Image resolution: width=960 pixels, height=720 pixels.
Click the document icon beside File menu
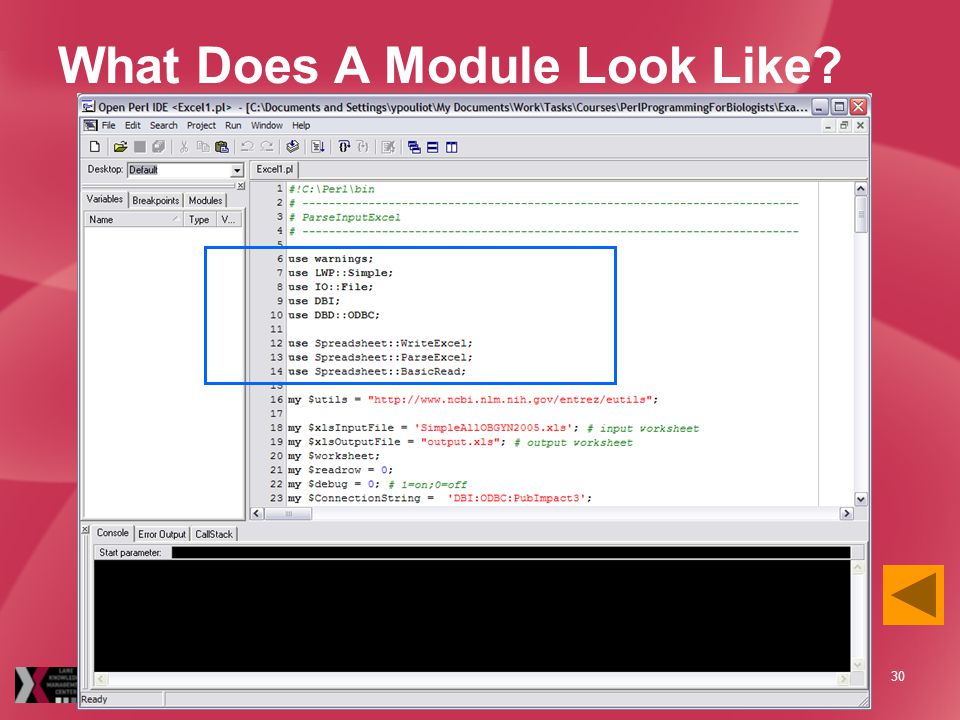[x=91, y=126]
